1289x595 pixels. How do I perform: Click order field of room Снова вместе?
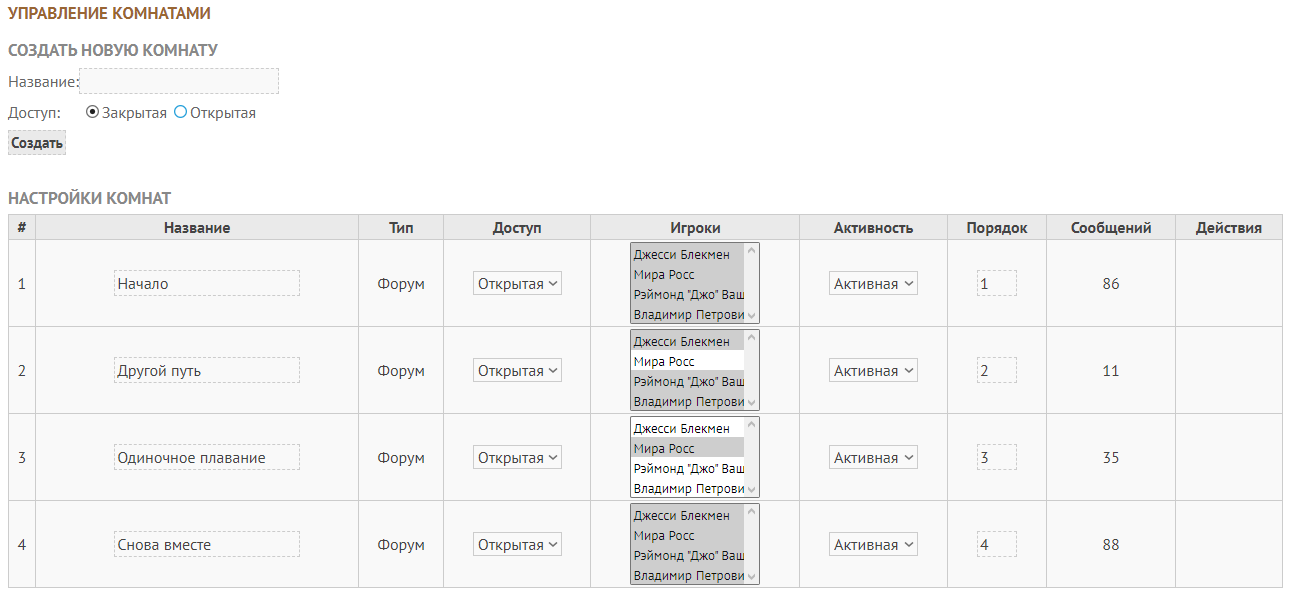point(997,545)
